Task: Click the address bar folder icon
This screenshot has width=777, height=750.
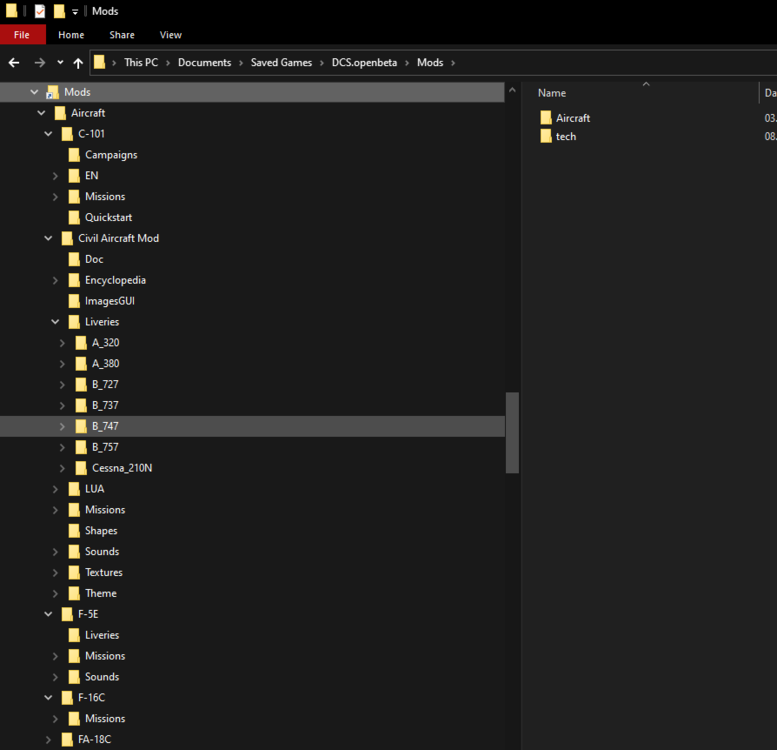Action: 100,62
